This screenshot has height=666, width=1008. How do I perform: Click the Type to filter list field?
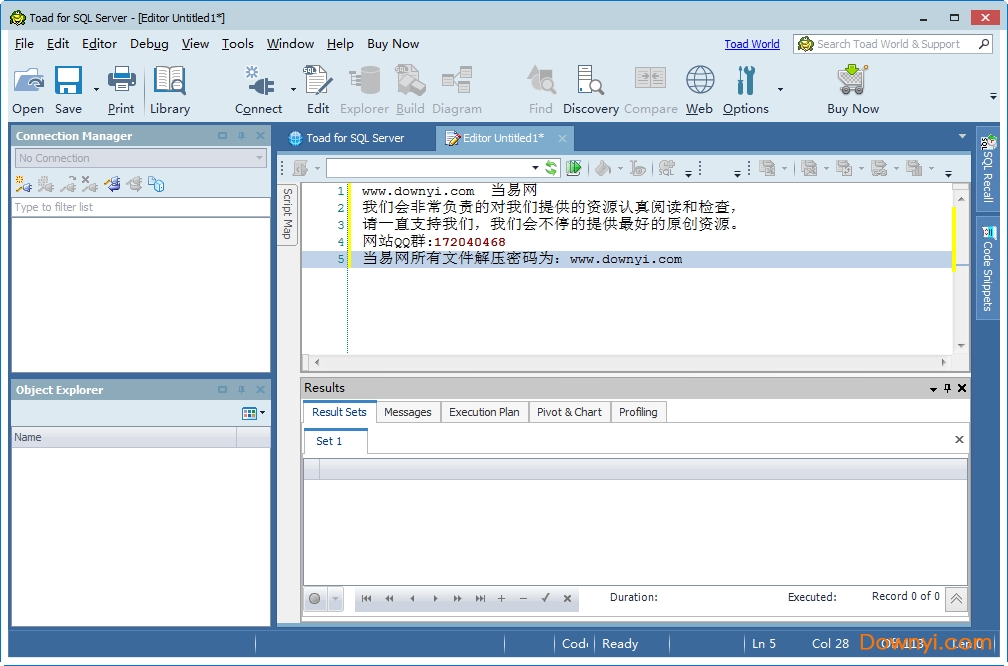140,207
